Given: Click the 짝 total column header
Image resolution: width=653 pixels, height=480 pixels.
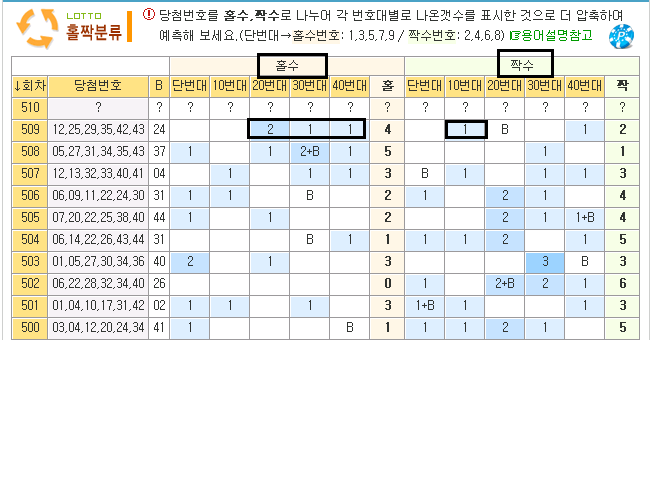Looking at the screenshot, I should point(623,86).
